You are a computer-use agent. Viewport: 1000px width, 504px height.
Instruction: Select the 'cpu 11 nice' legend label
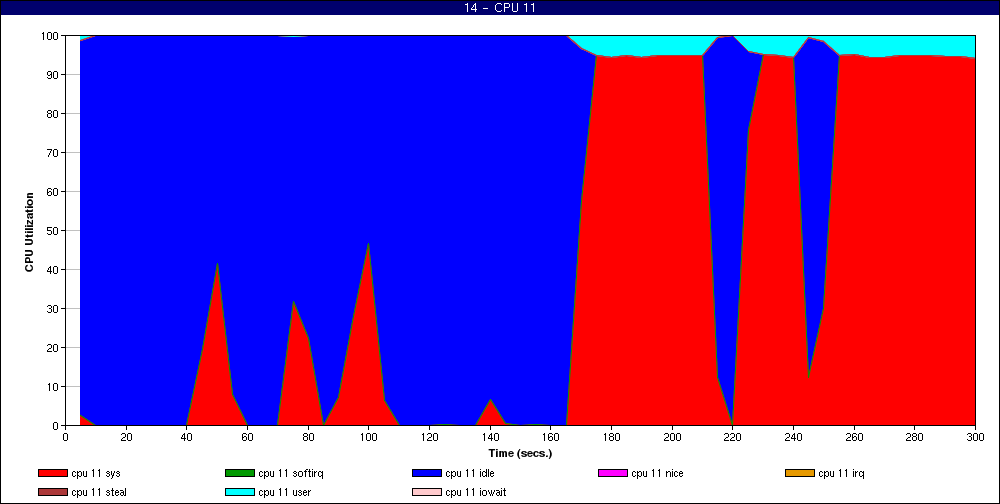(x=658, y=474)
